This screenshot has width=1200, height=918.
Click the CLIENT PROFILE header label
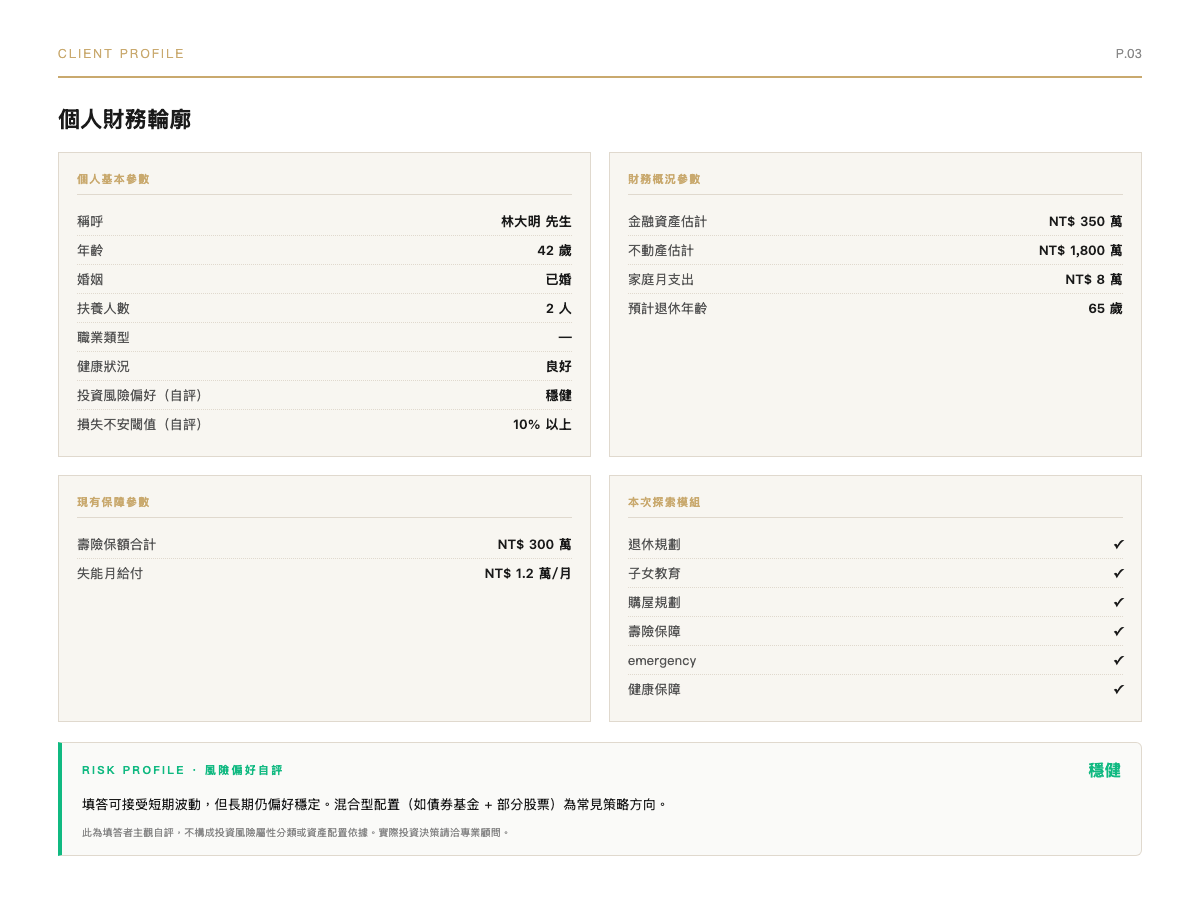(121, 54)
